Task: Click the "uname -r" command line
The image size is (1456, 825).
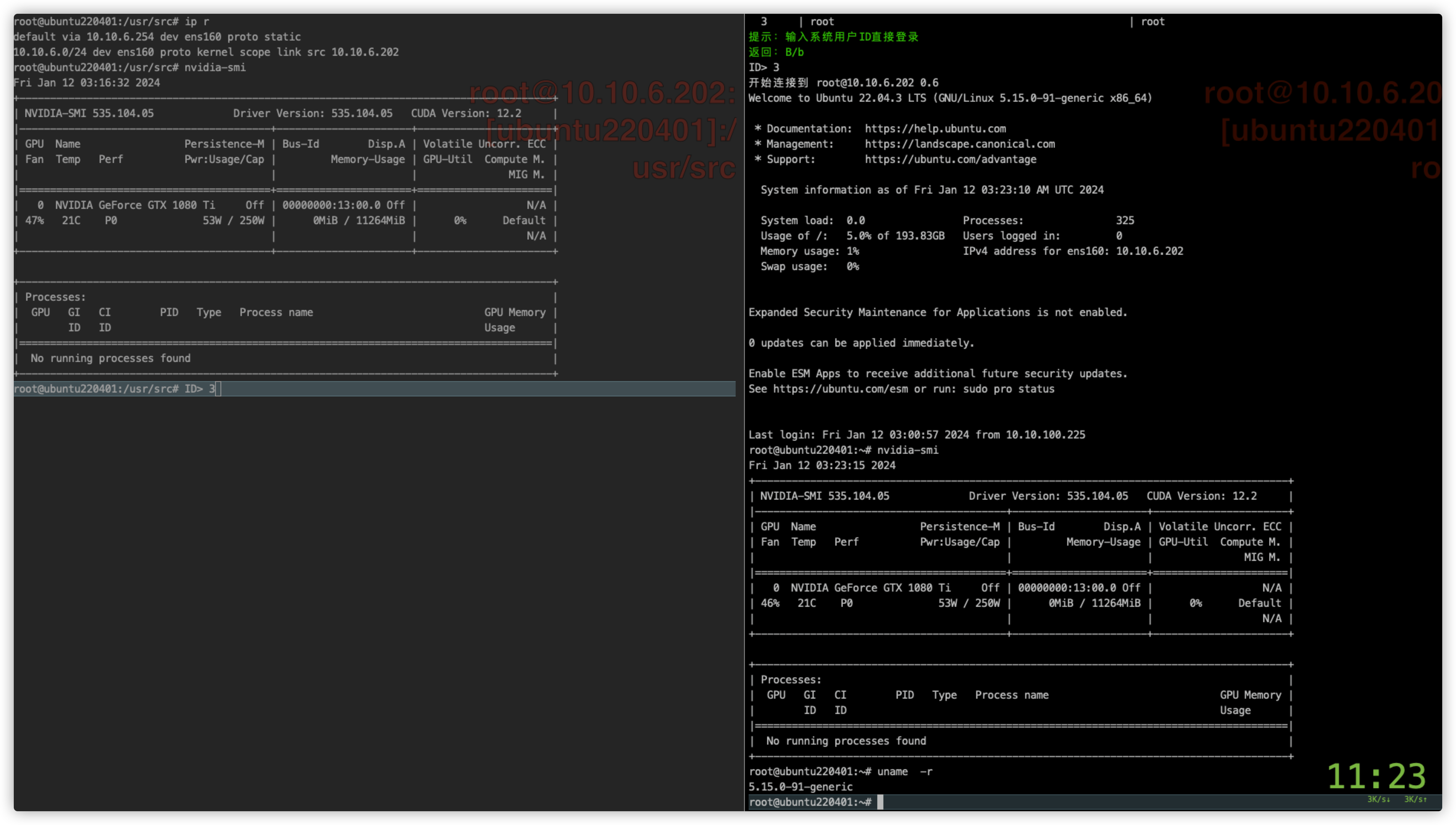Action: click(x=904, y=771)
